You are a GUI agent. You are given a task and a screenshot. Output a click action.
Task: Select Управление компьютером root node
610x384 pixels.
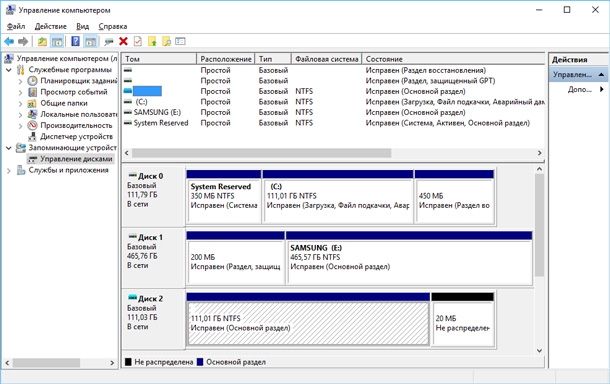66,59
